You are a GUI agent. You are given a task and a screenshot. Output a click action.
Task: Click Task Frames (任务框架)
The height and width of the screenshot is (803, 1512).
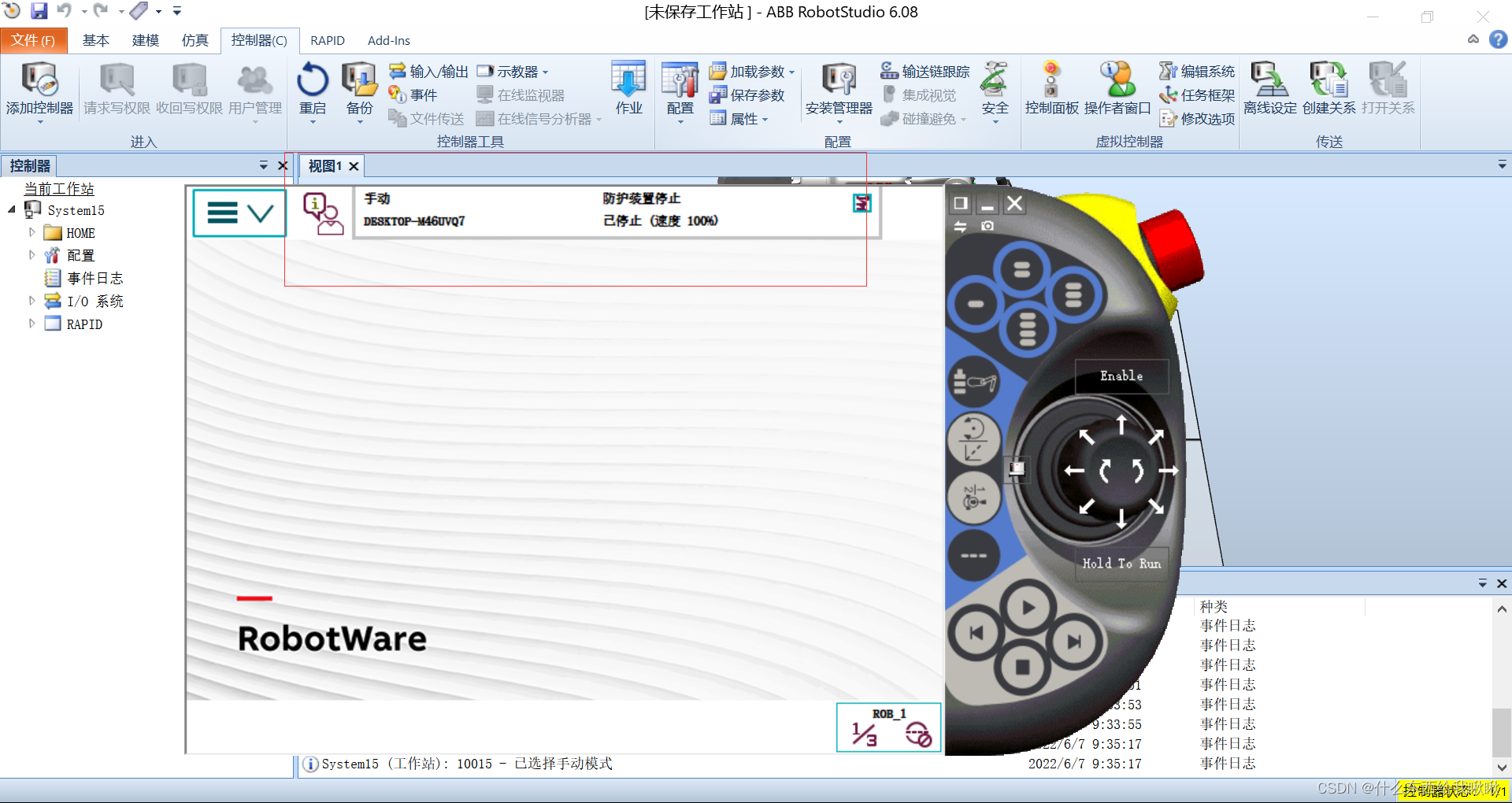pos(1197,95)
